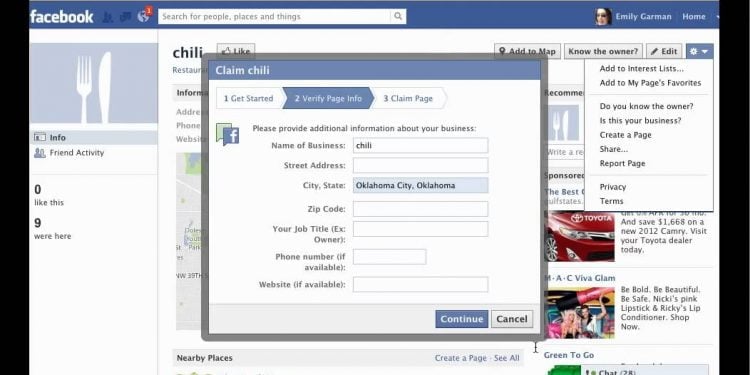Click Add to Map button
This screenshot has width=750, height=375.
pos(528,51)
